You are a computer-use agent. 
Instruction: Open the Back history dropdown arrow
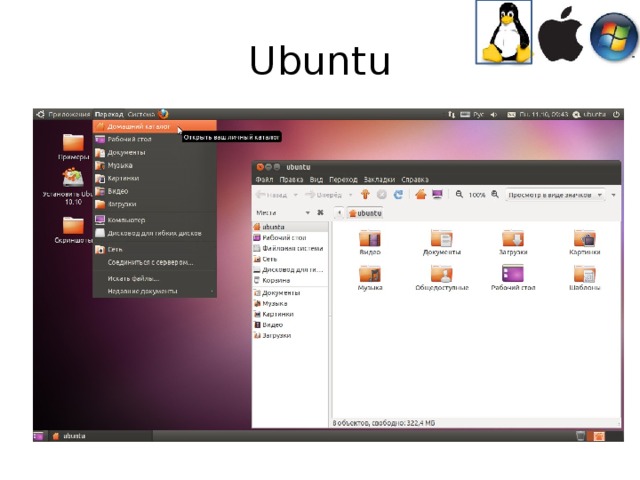[296, 195]
